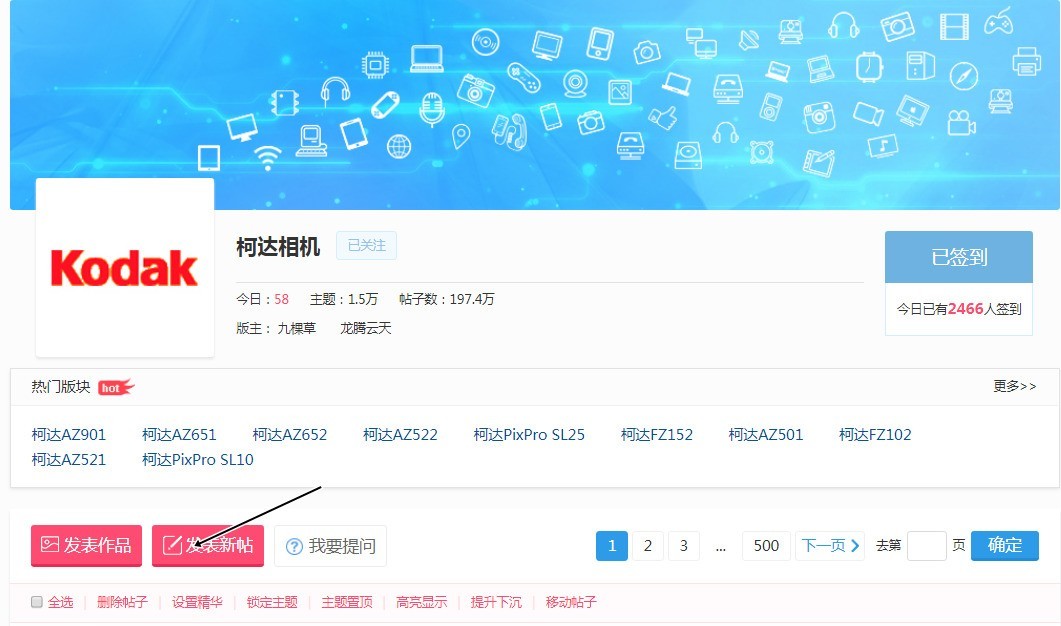Open the 柯达FZ152 section
The image size is (1061, 626).
click(656, 434)
